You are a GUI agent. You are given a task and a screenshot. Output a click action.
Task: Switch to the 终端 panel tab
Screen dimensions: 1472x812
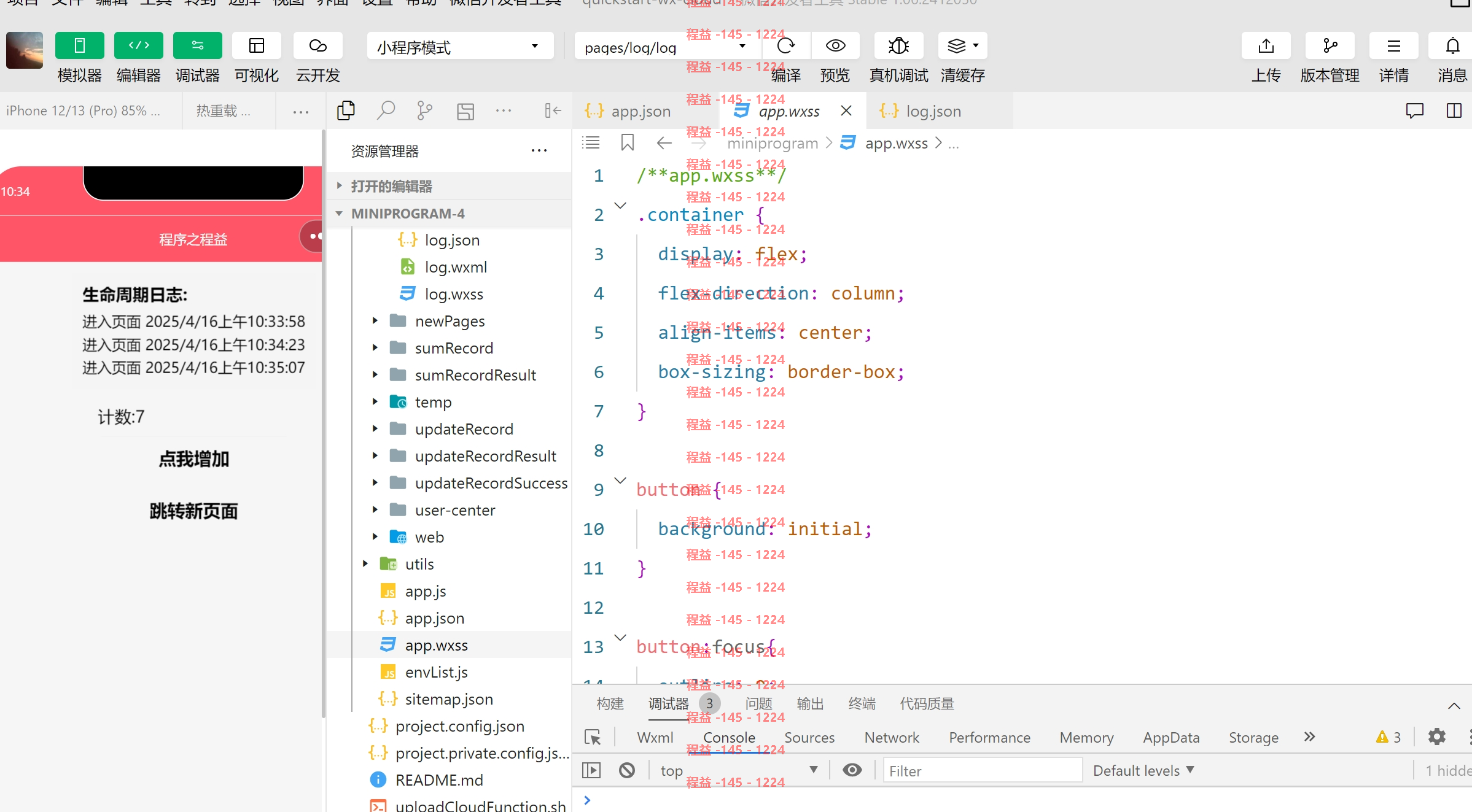coord(862,704)
